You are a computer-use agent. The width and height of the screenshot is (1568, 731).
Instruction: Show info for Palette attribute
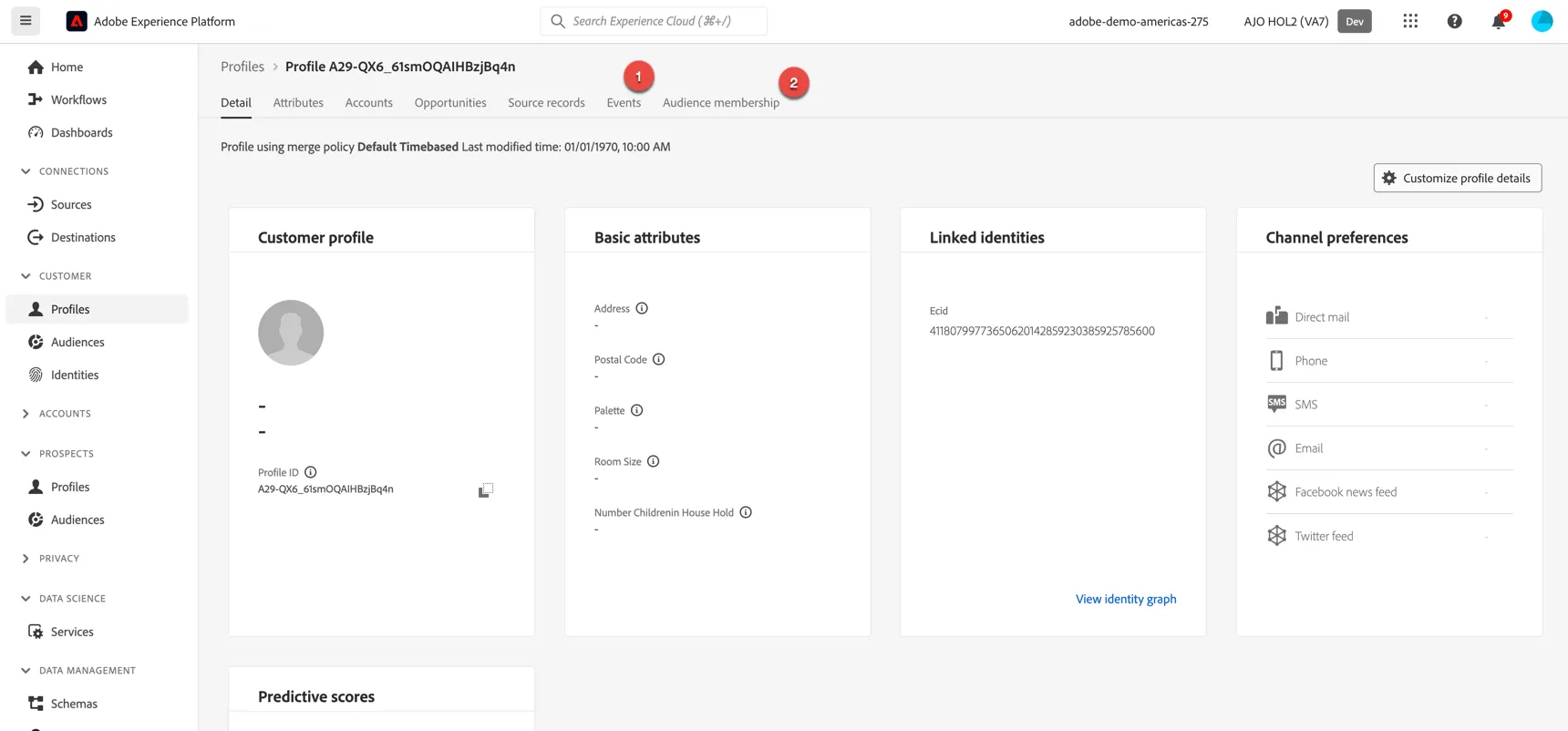pos(637,410)
